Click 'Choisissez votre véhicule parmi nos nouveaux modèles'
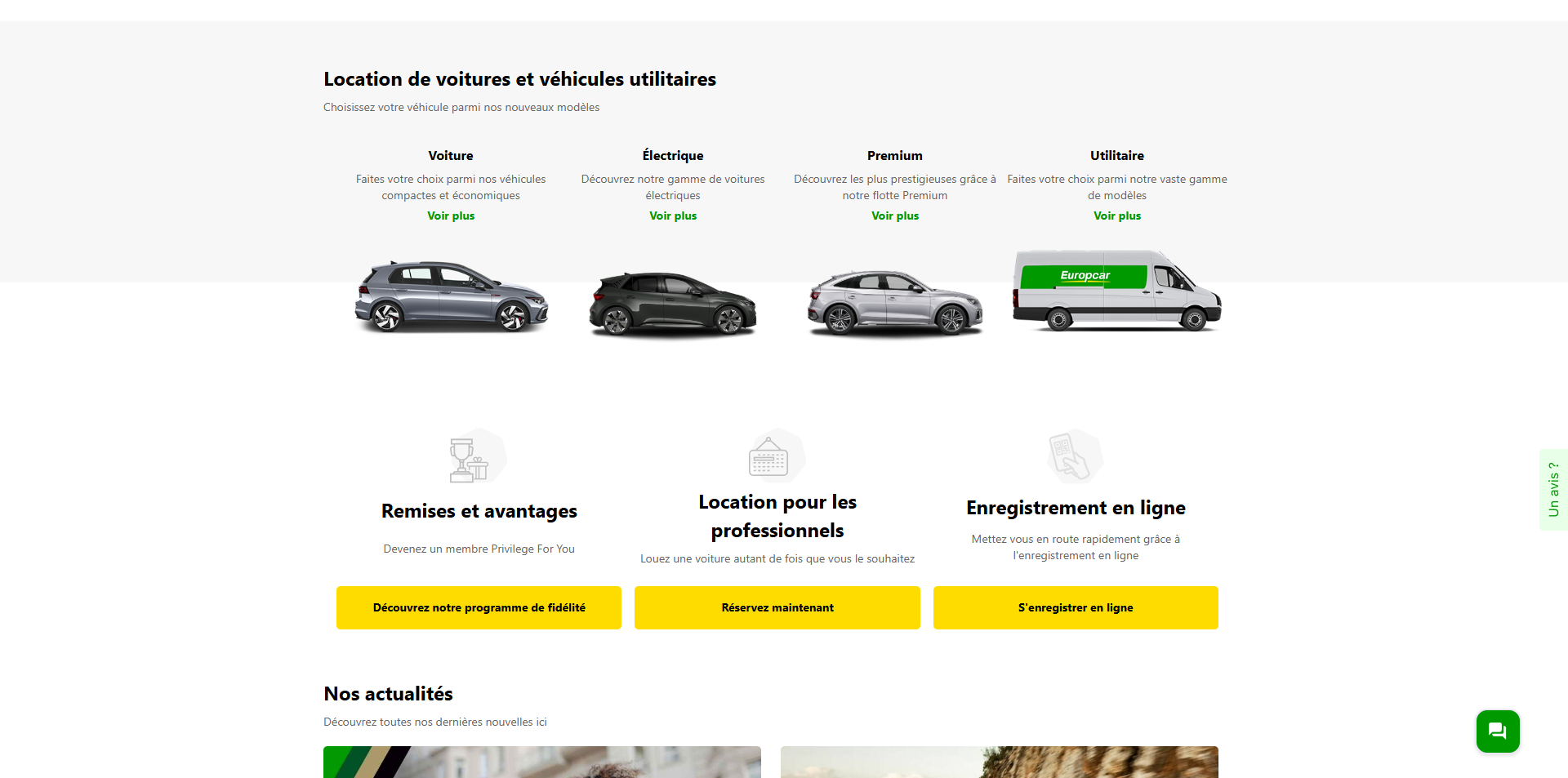The width and height of the screenshot is (1568, 778). [x=461, y=107]
